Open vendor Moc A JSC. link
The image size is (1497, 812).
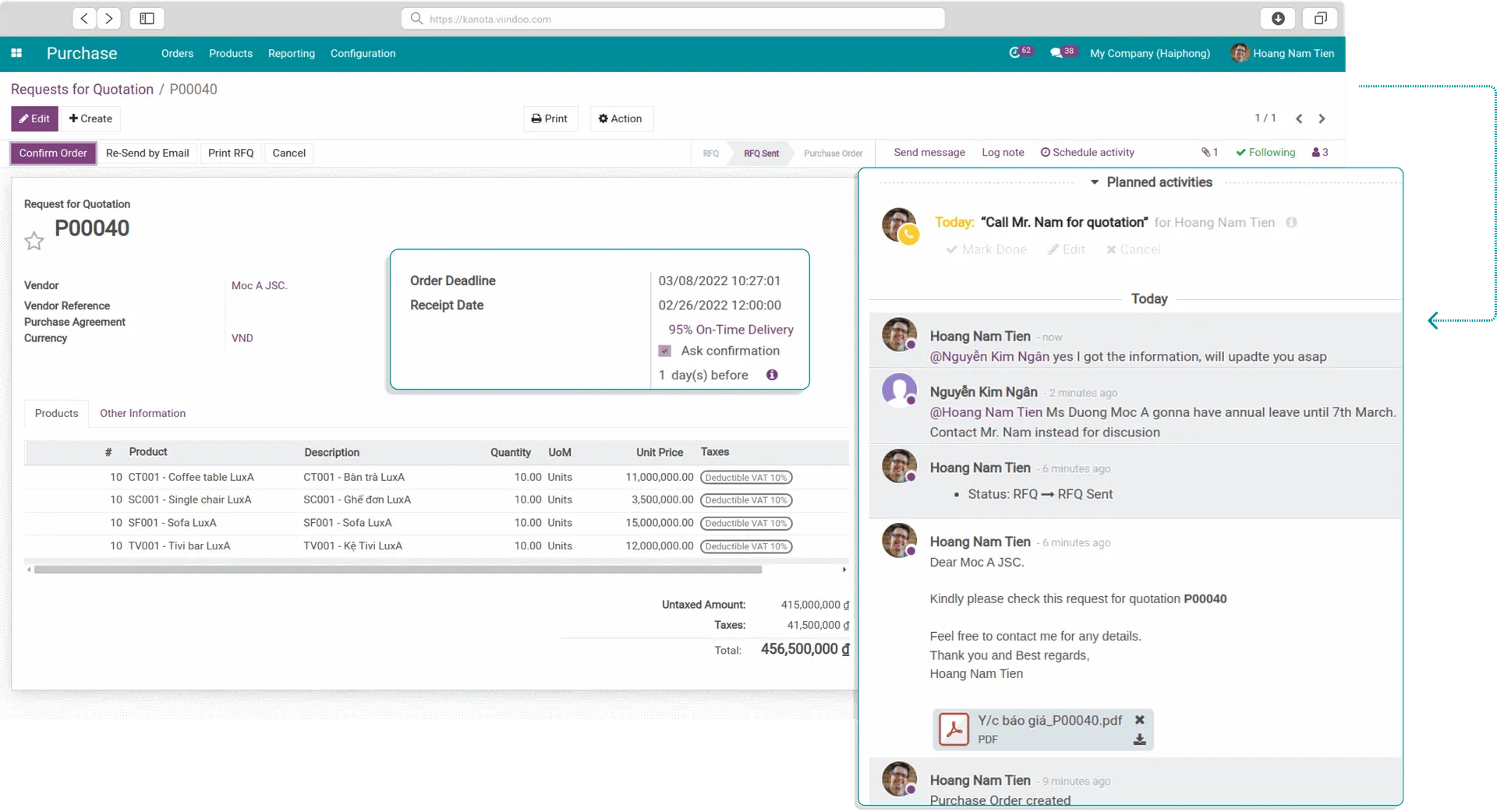260,285
